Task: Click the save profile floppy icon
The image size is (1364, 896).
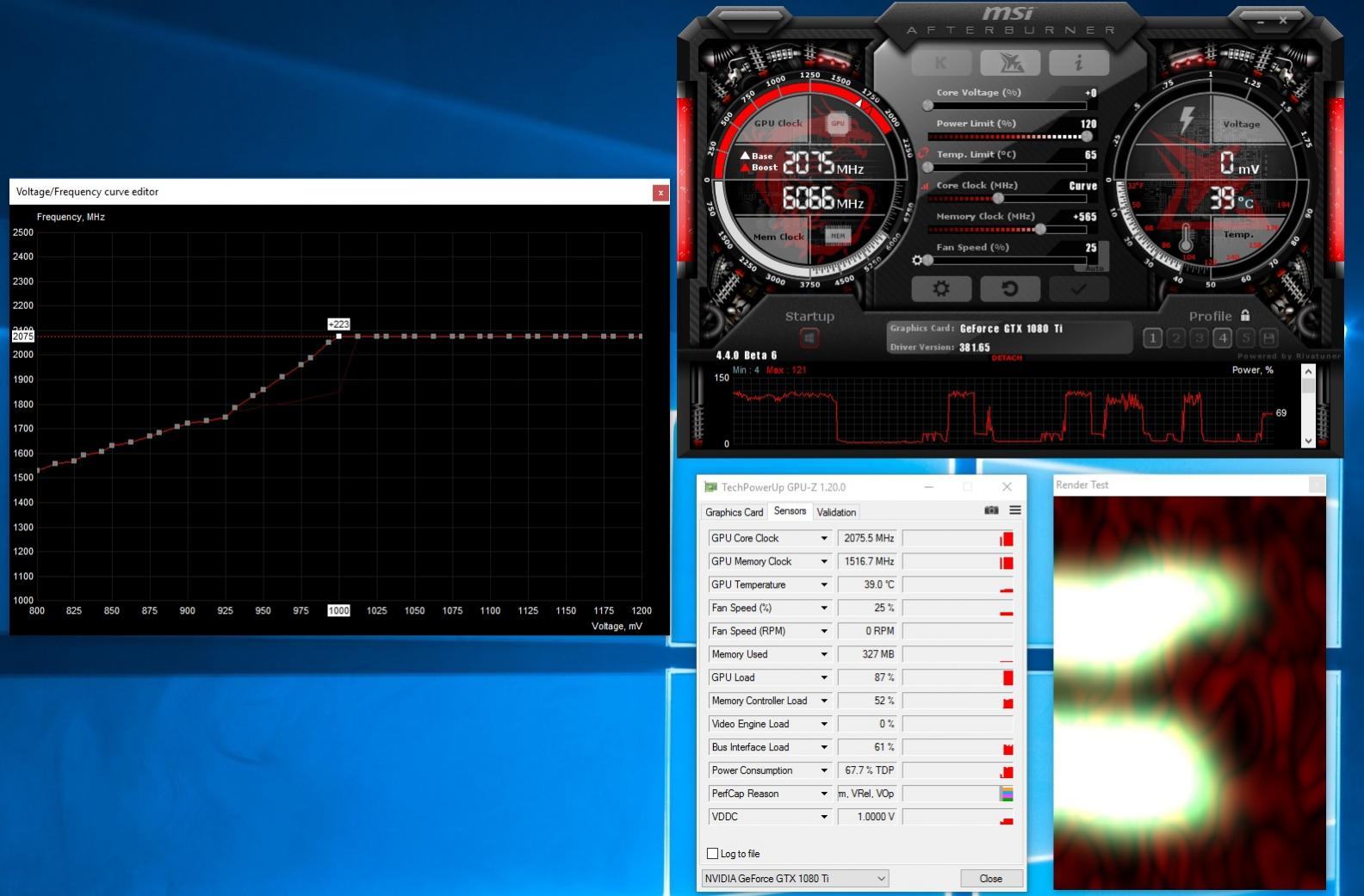Action: pos(1268,338)
